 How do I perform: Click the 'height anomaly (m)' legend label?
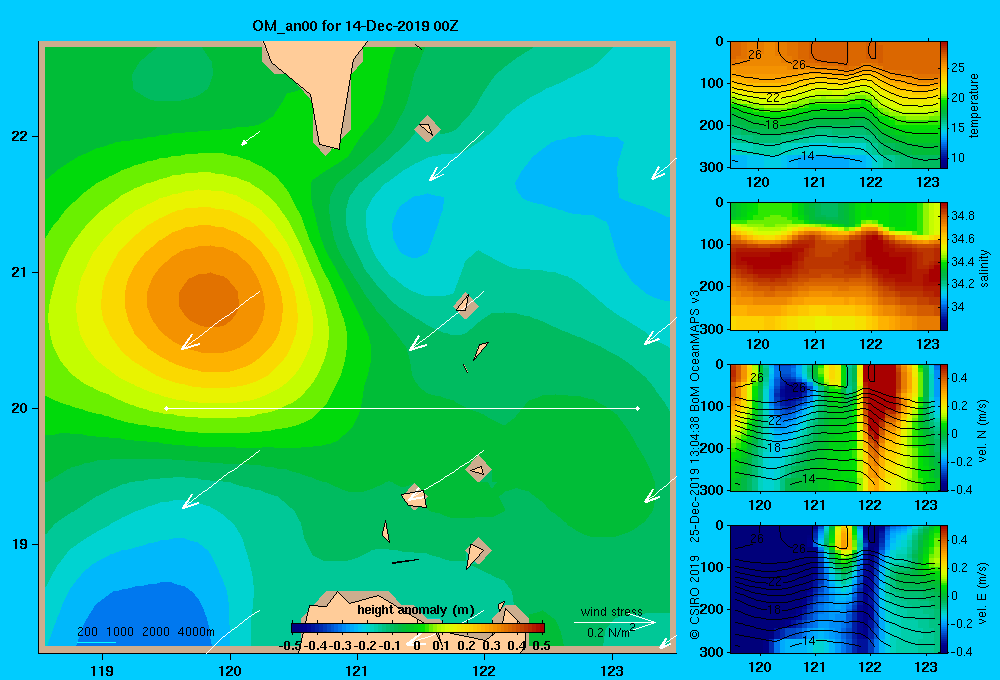[416, 610]
